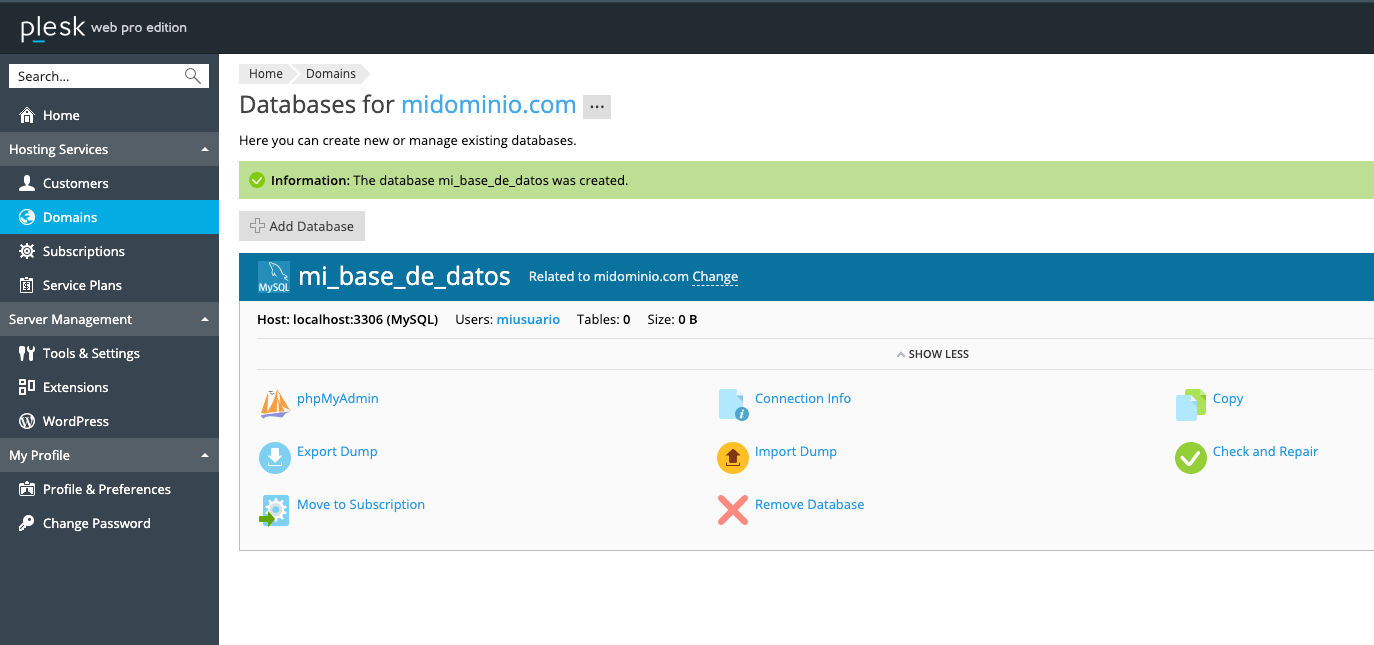Collapse the Hosting Services section
Image resolution: width=1374 pixels, height=645 pixels.
pyautogui.click(x=205, y=150)
